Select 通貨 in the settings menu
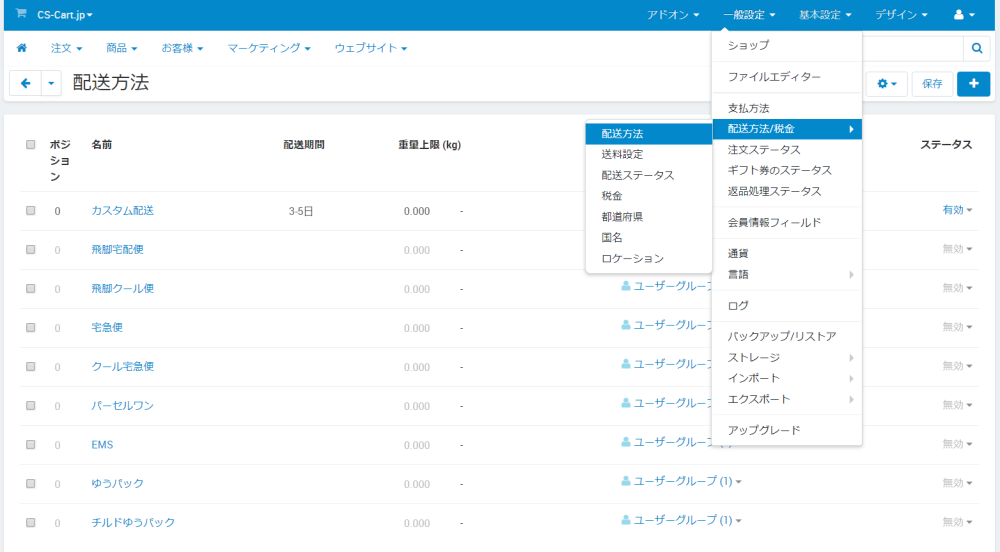The height and width of the screenshot is (552, 1000). 786,254
